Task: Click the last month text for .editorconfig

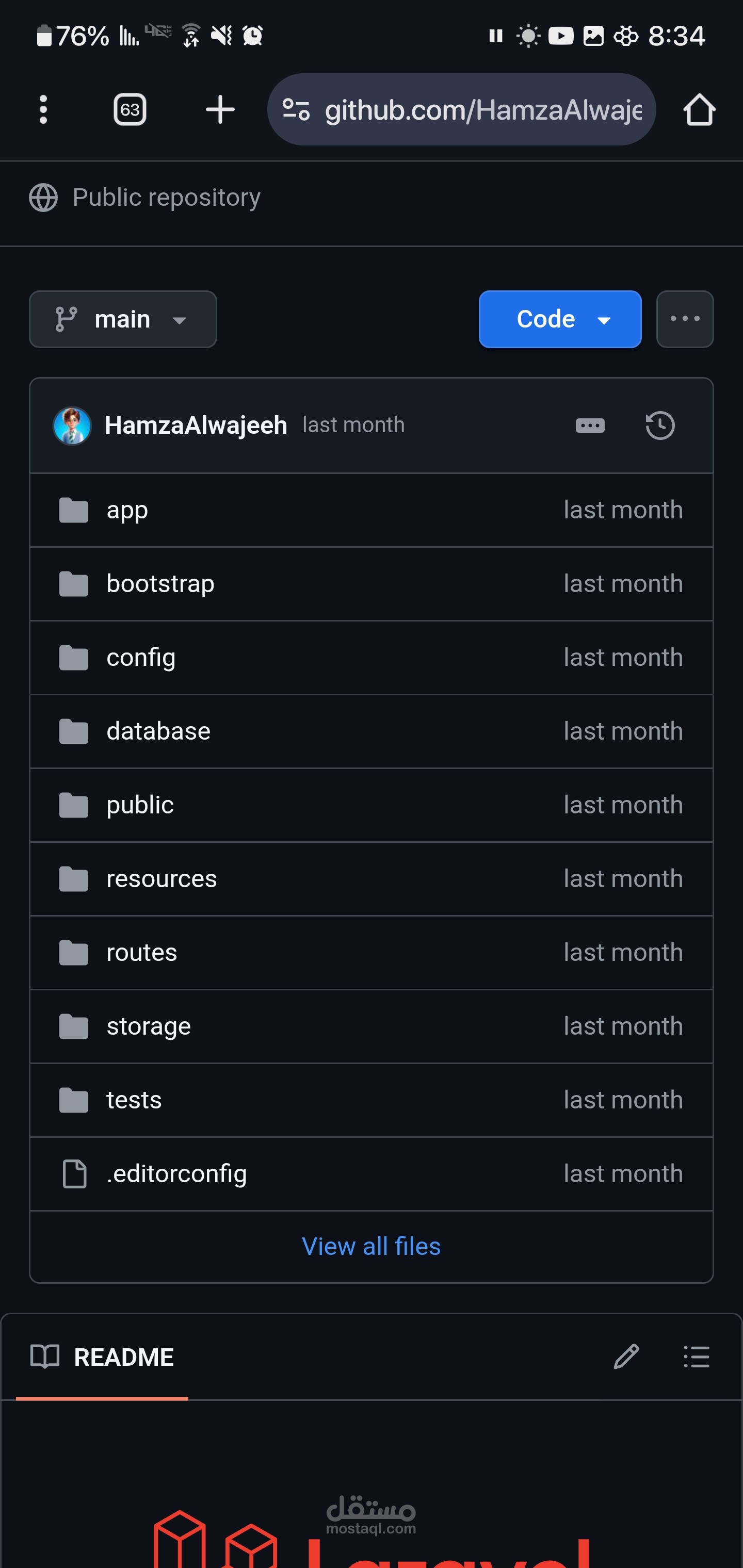Action: click(623, 1173)
